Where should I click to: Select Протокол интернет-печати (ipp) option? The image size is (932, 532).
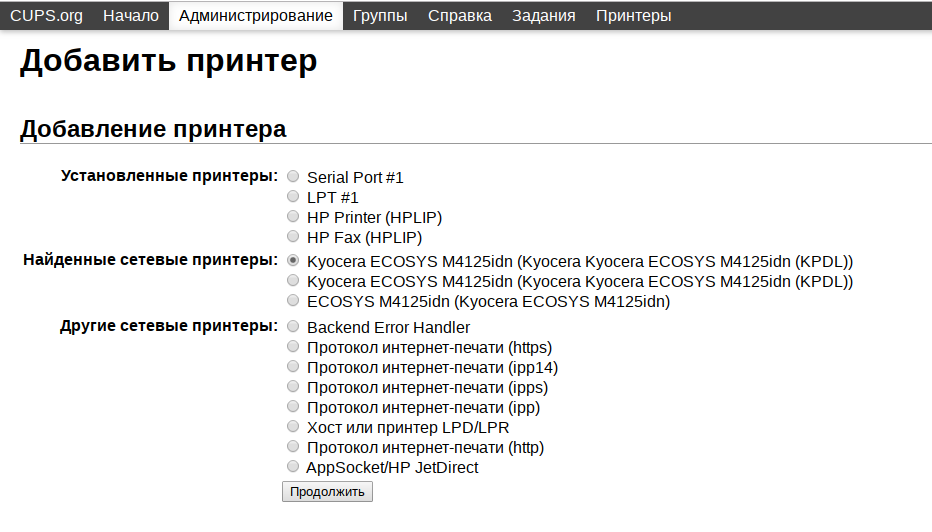pyautogui.click(x=293, y=407)
